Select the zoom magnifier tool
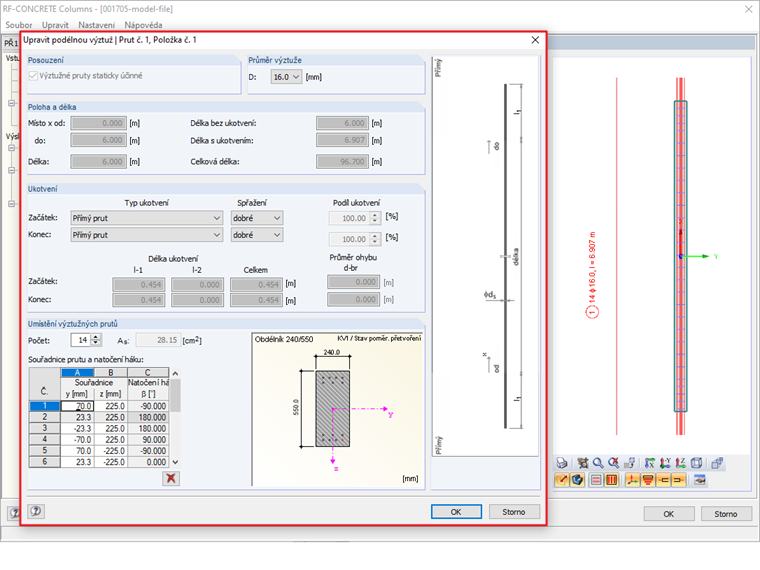Screen dimensions: 760x570 point(598,463)
